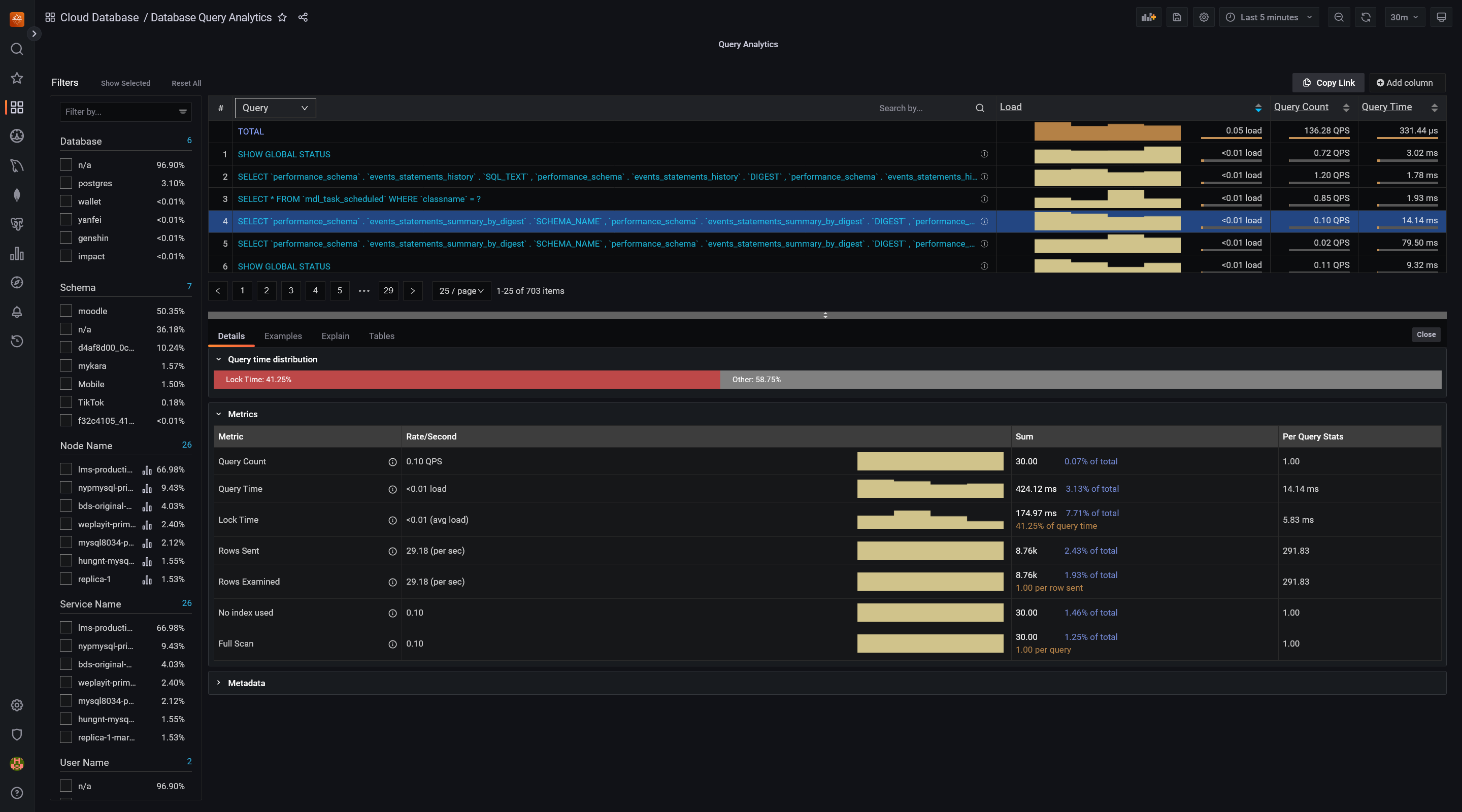Viewport: 1462px width, 812px height.
Task: Check the genshin database filter
Action: (66, 238)
